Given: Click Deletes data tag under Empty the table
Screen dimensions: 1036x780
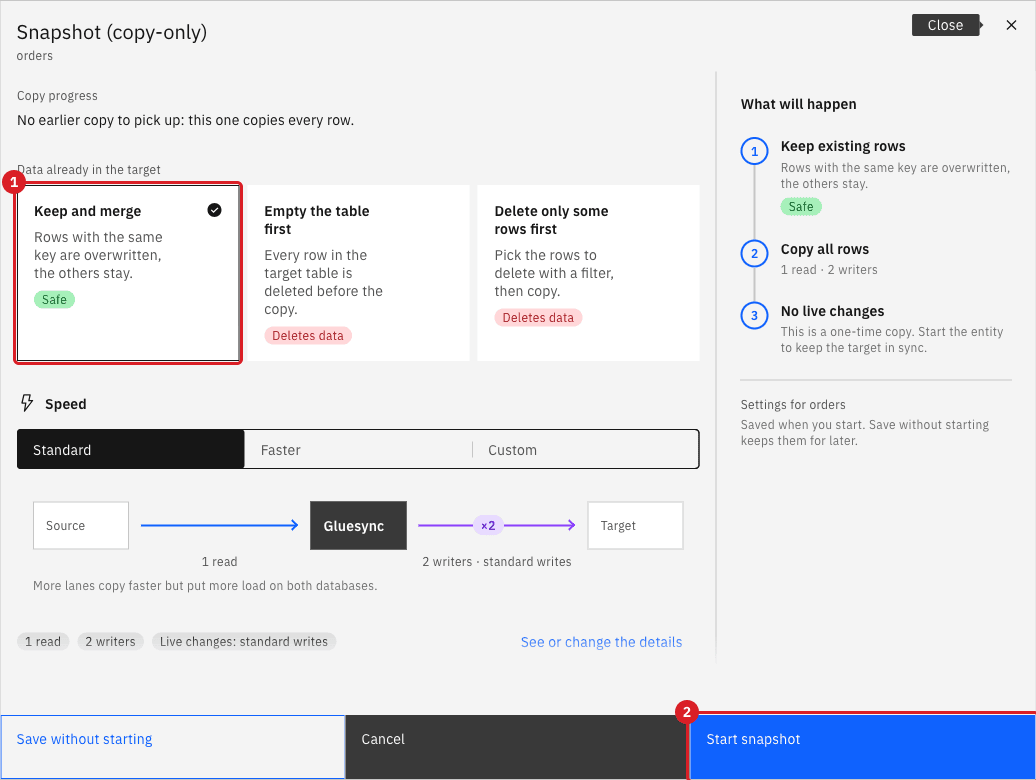Looking at the screenshot, I should [x=308, y=336].
